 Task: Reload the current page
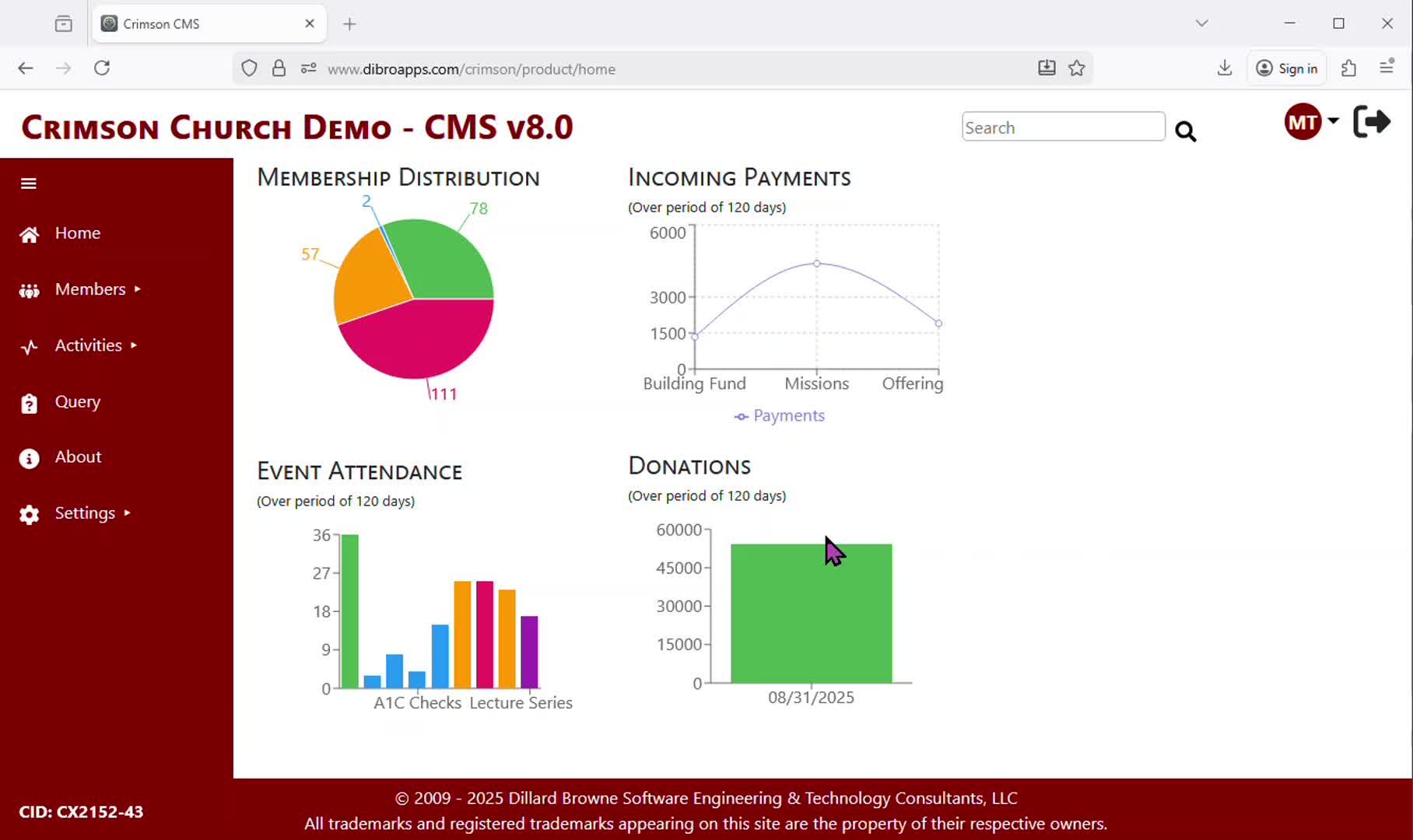coord(102,68)
